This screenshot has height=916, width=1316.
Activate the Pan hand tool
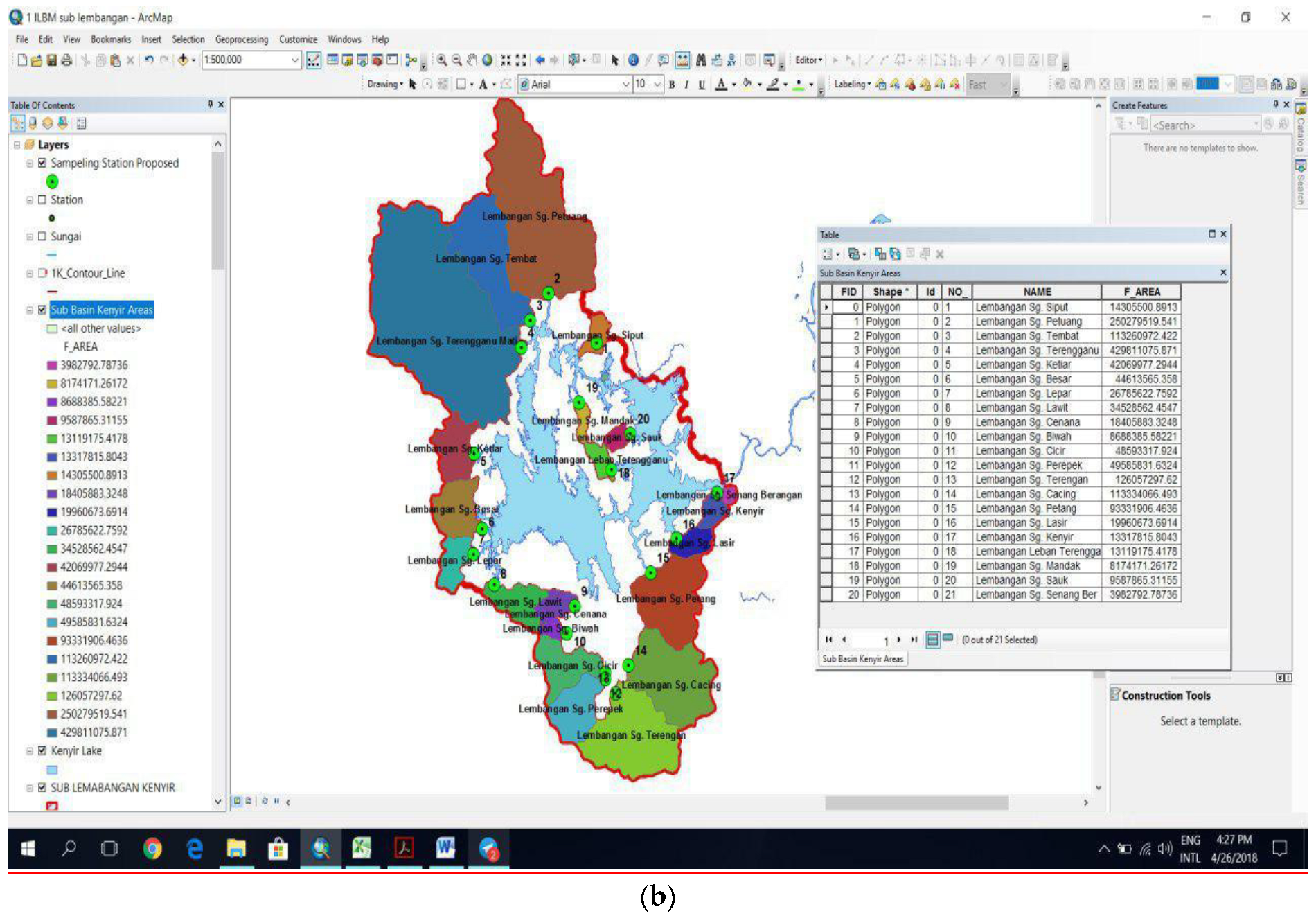pos(472,60)
